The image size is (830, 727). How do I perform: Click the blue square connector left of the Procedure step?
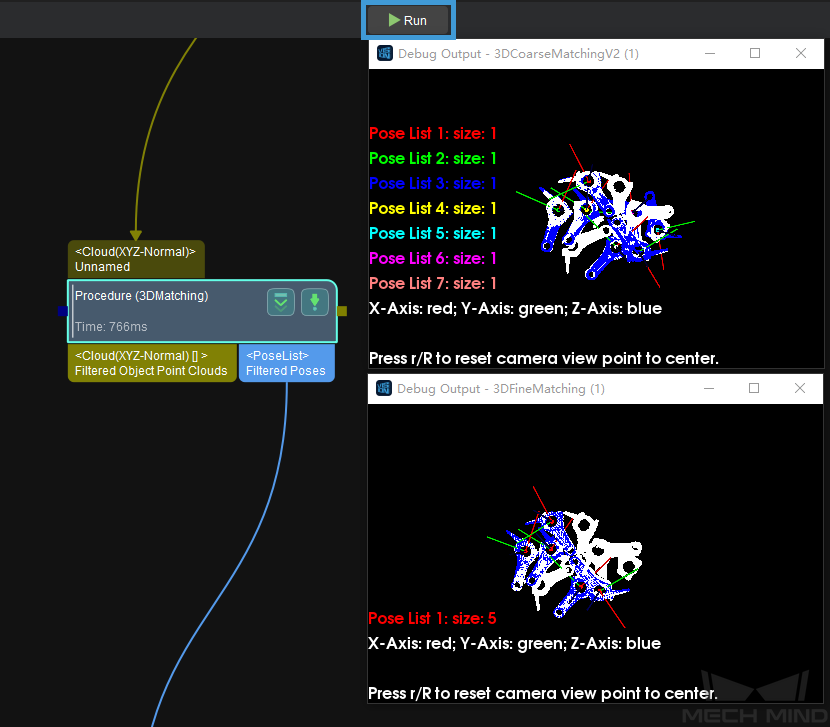pos(63,311)
